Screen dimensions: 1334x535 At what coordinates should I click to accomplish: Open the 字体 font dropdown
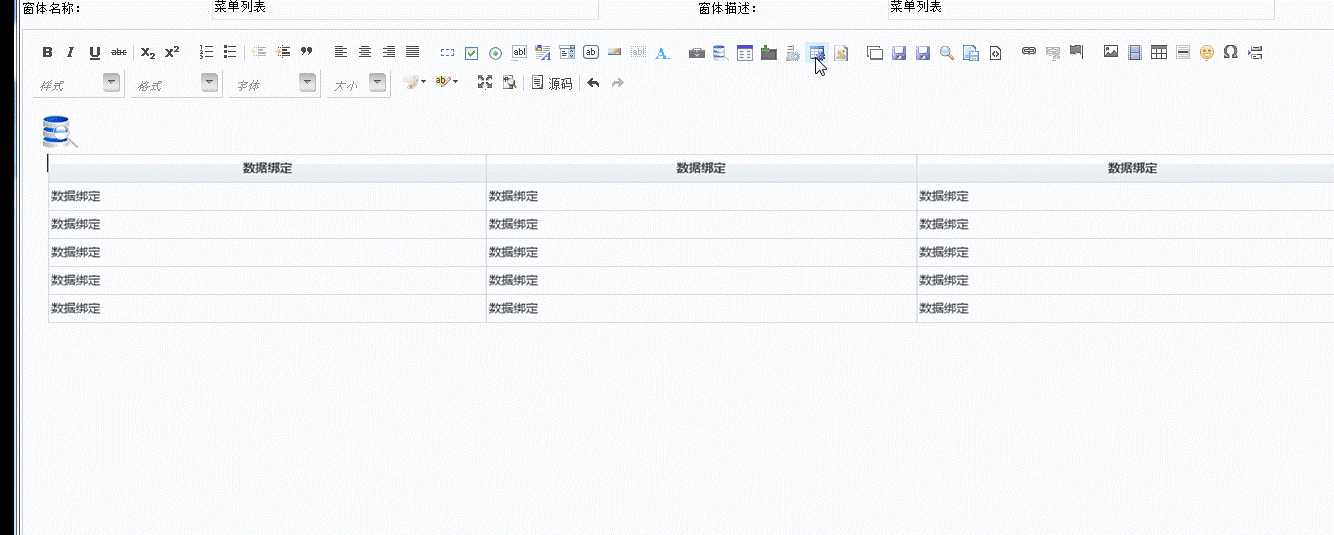[274, 84]
